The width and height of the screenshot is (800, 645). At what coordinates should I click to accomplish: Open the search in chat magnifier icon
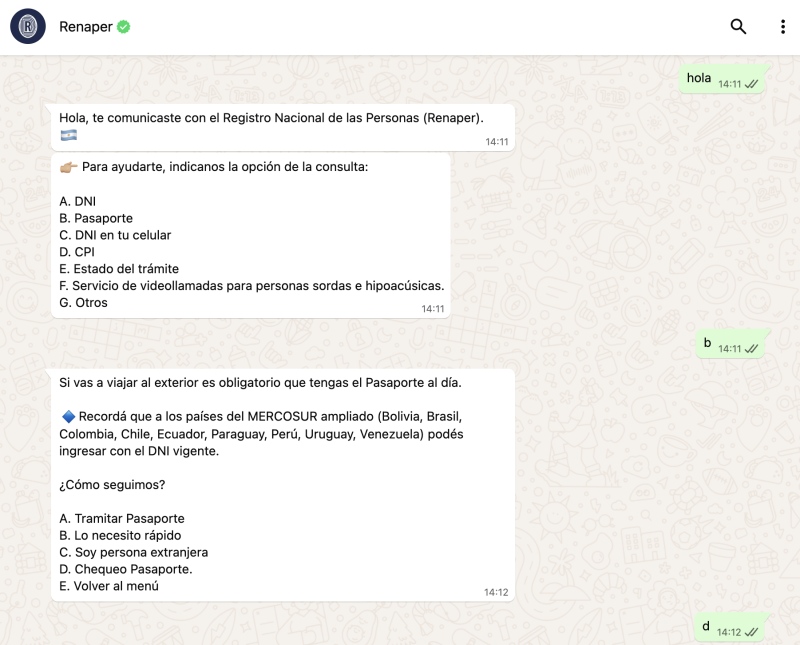(738, 27)
